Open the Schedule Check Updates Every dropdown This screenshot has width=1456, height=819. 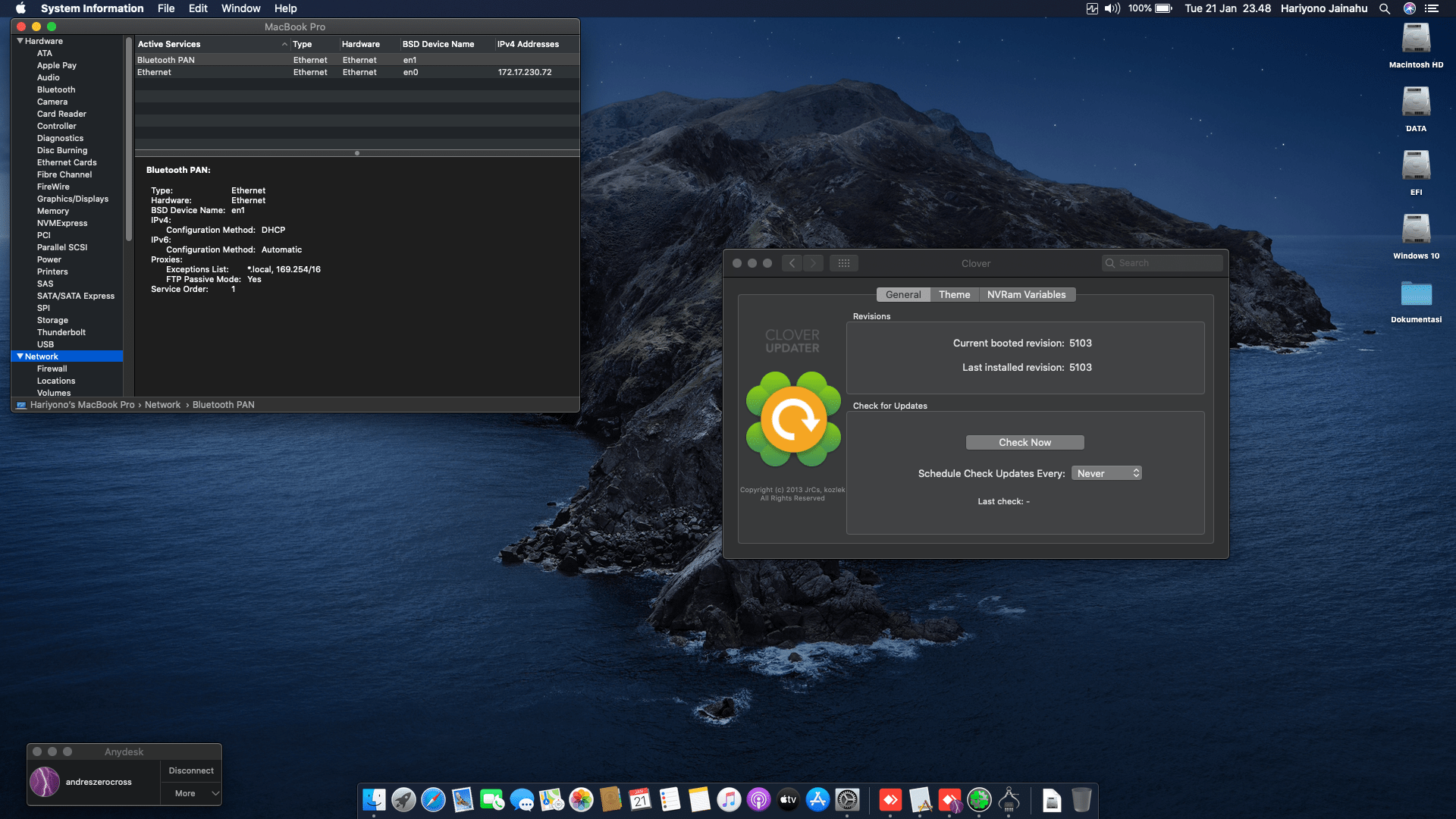1106,473
